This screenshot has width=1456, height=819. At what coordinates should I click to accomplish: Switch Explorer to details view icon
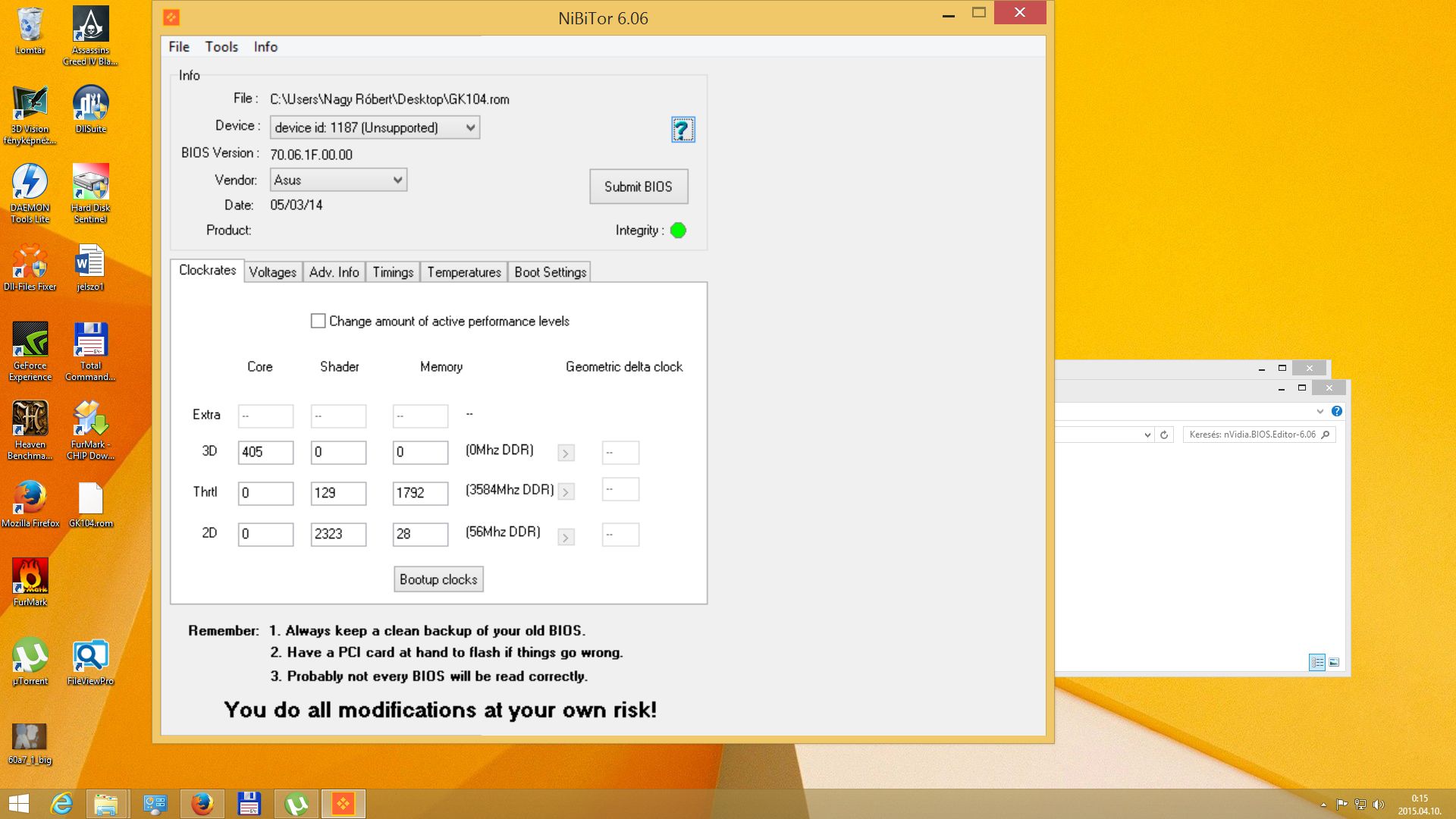pos(1317,662)
